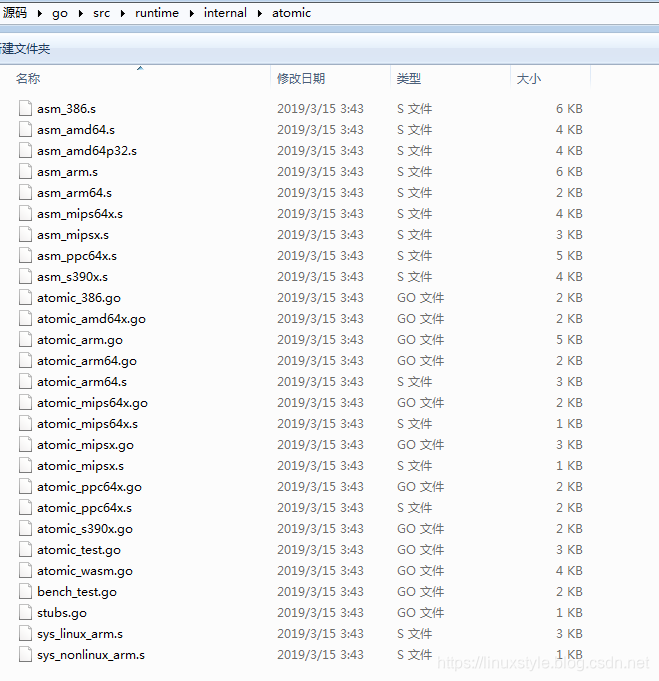659x681 pixels.
Task: Select the atomic_mips64x.s file icon
Action: [x=26, y=423]
